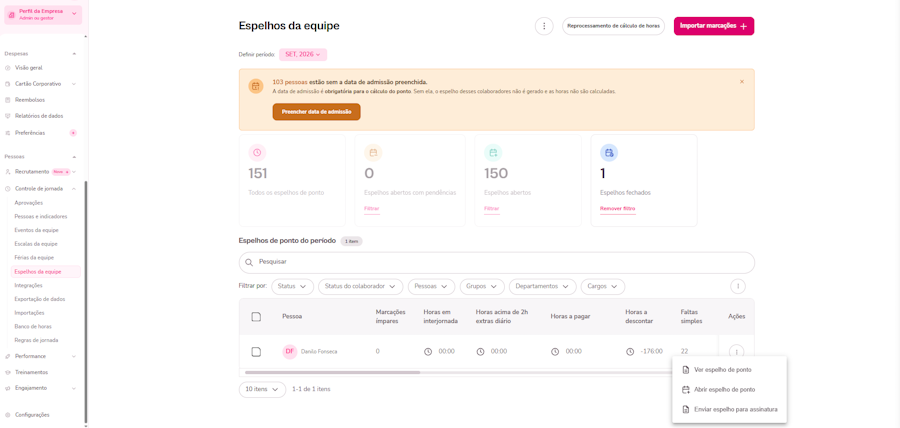Viewport: 900px width, 428px height.
Task: Go to Exportação de dados
Action: coord(40,299)
